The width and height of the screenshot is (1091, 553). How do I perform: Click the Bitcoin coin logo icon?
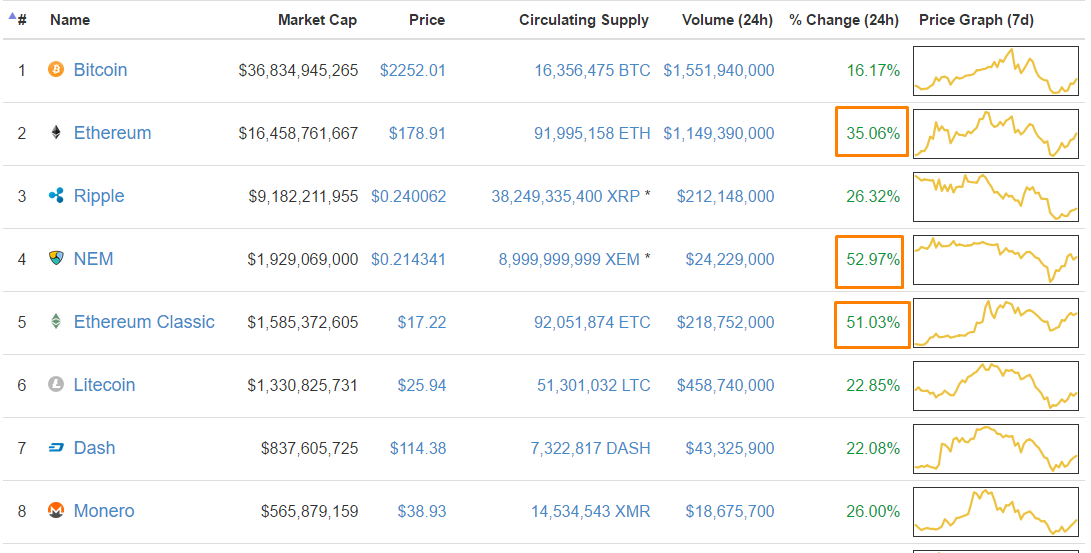pyautogui.click(x=56, y=70)
